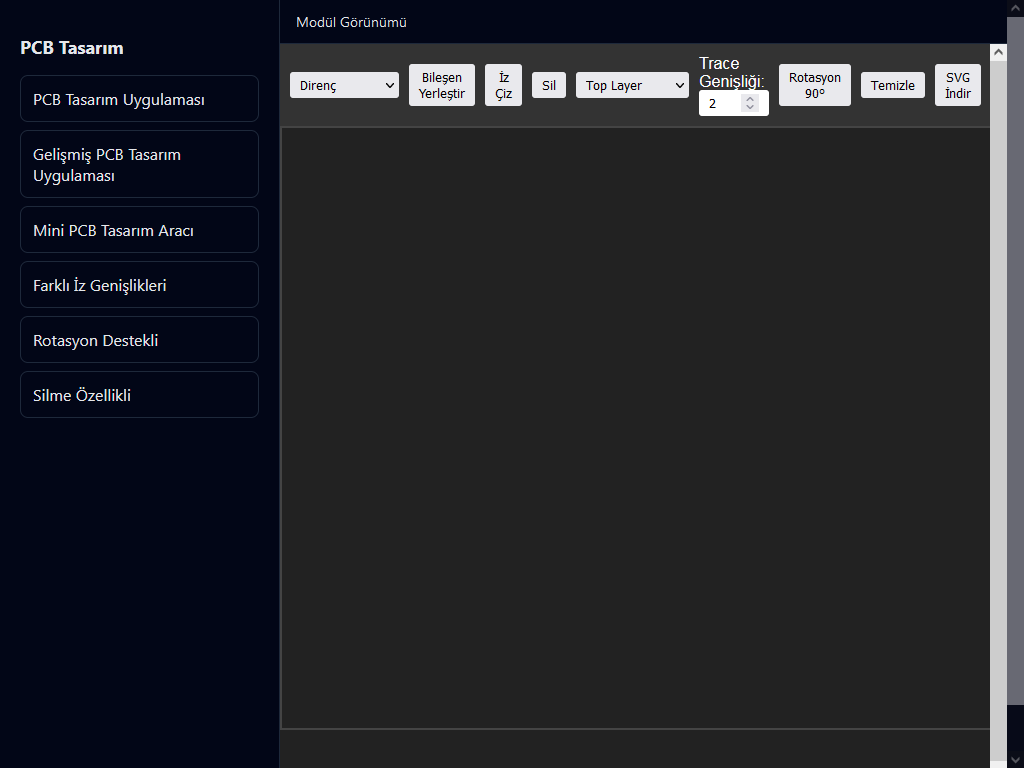
Task: Activate the İz Çiz tool
Action: pyautogui.click(x=504, y=85)
